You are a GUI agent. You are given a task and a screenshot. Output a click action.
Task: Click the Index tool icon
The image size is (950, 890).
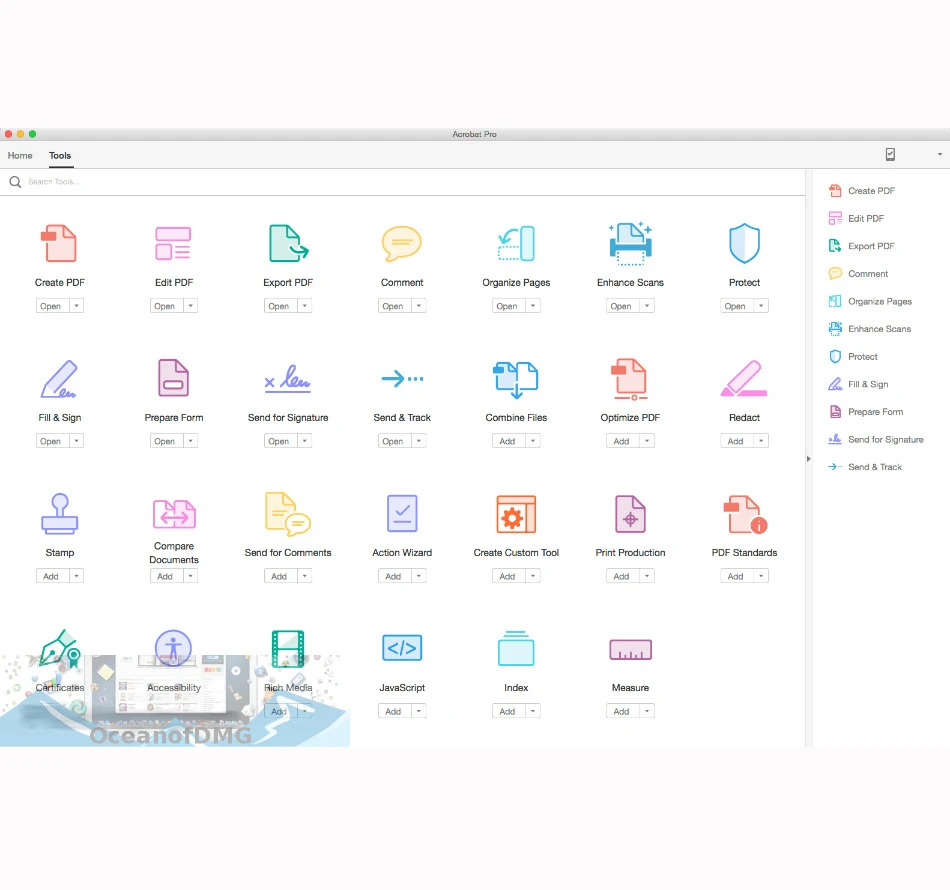click(x=516, y=648)
